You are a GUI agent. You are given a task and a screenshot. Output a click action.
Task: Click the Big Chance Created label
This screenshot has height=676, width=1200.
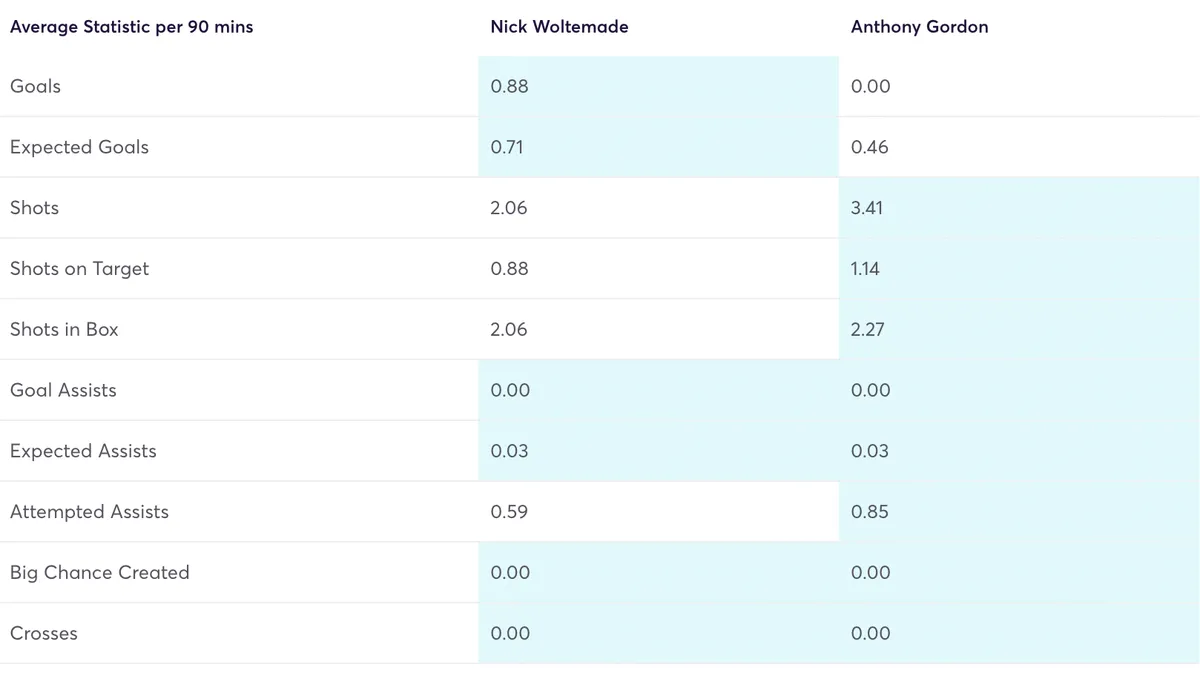pyautogui.click(x=99, y=573)
